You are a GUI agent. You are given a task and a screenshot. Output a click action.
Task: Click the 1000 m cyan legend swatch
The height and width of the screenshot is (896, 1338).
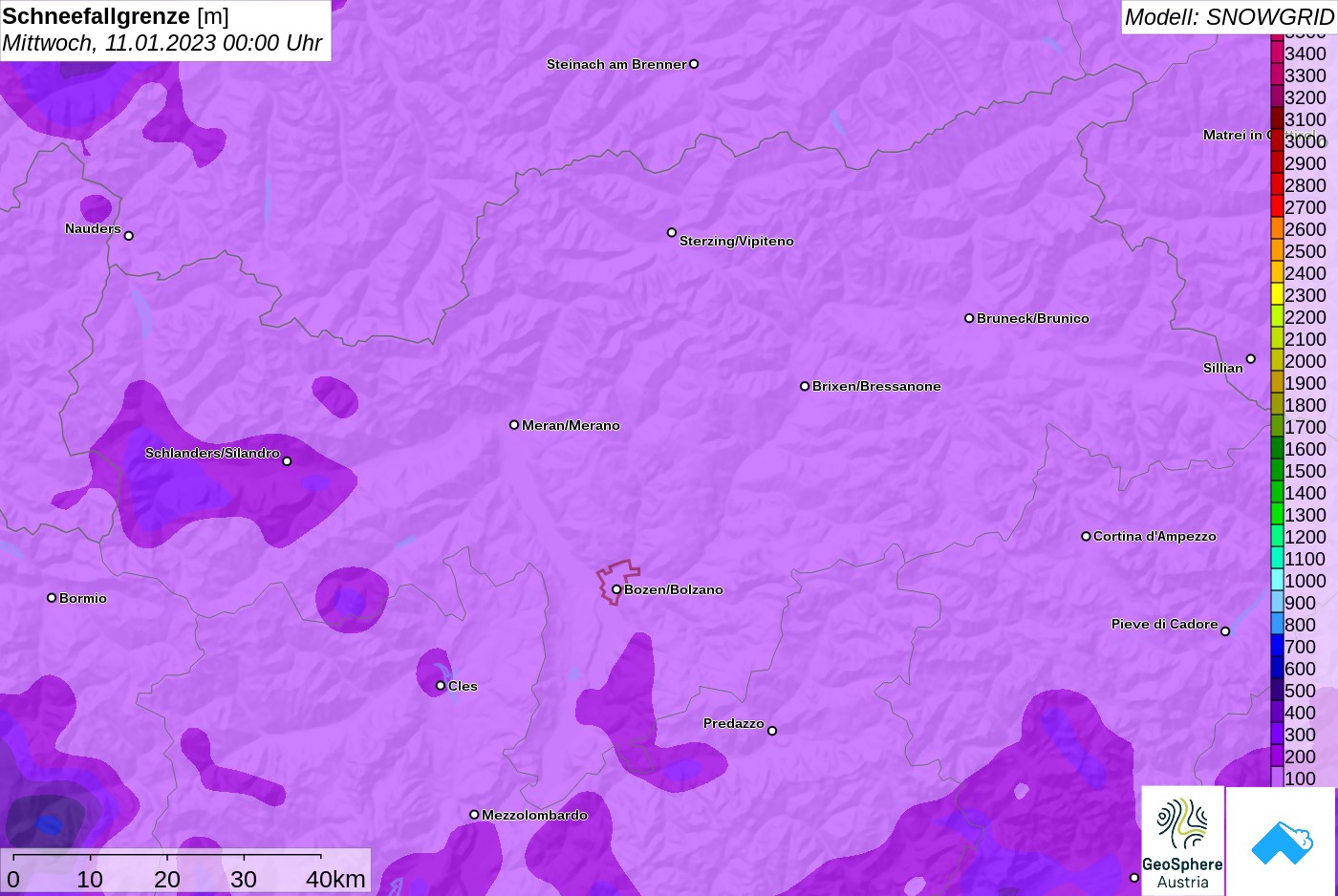coord(1277,580)
